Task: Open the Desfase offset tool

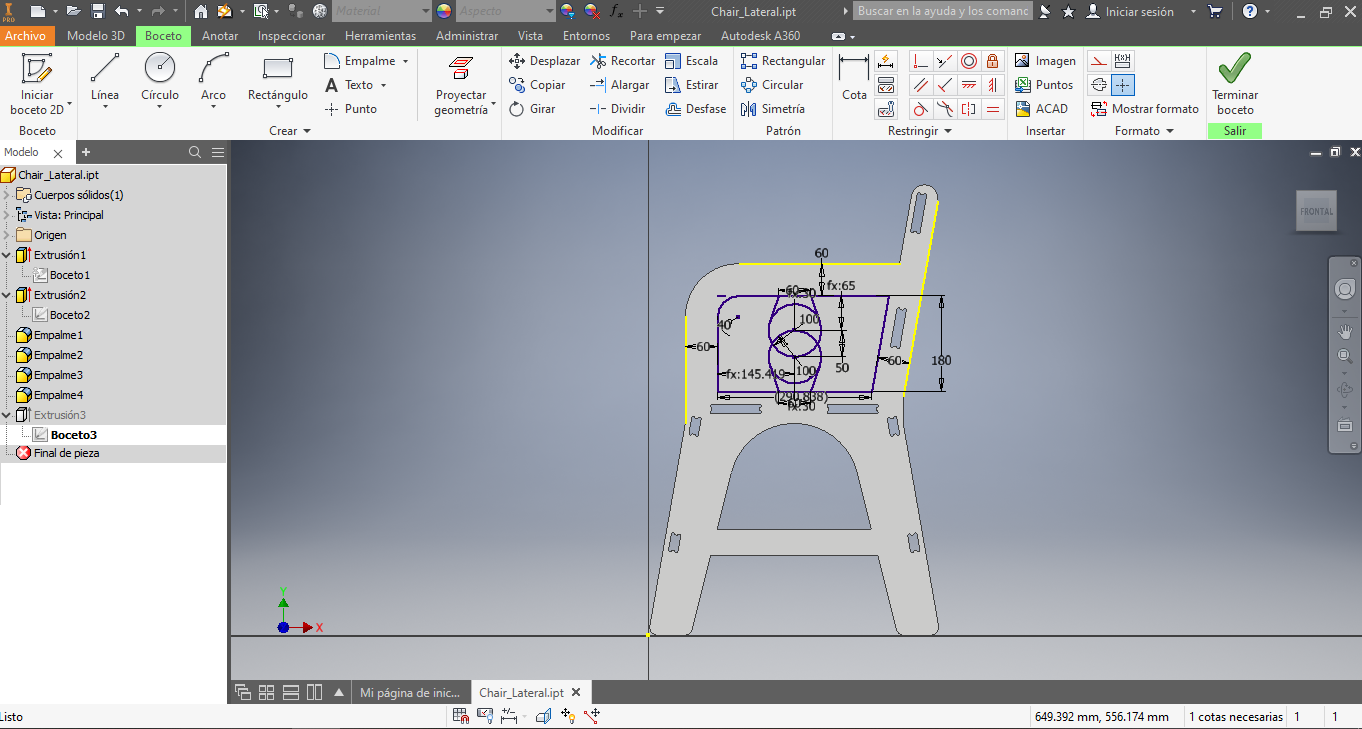Action: coord(695,109)
